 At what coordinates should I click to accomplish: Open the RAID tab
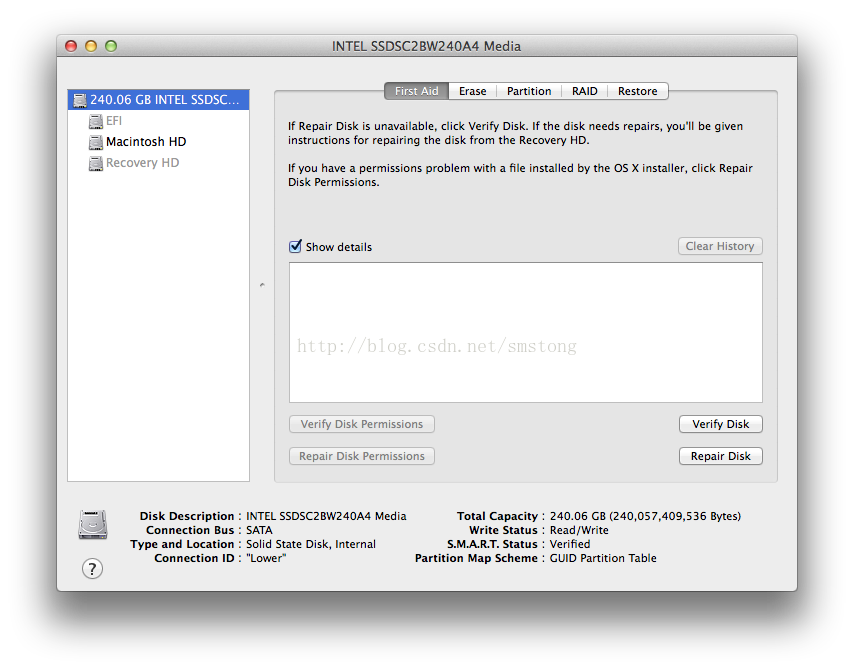point(584,91)
